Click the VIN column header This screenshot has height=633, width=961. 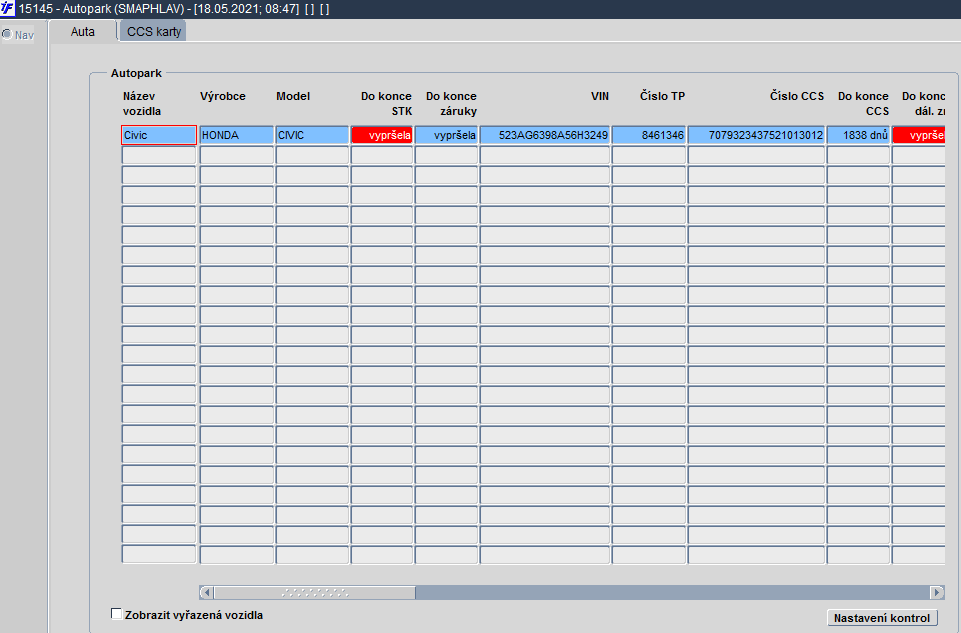coord(599,96)
